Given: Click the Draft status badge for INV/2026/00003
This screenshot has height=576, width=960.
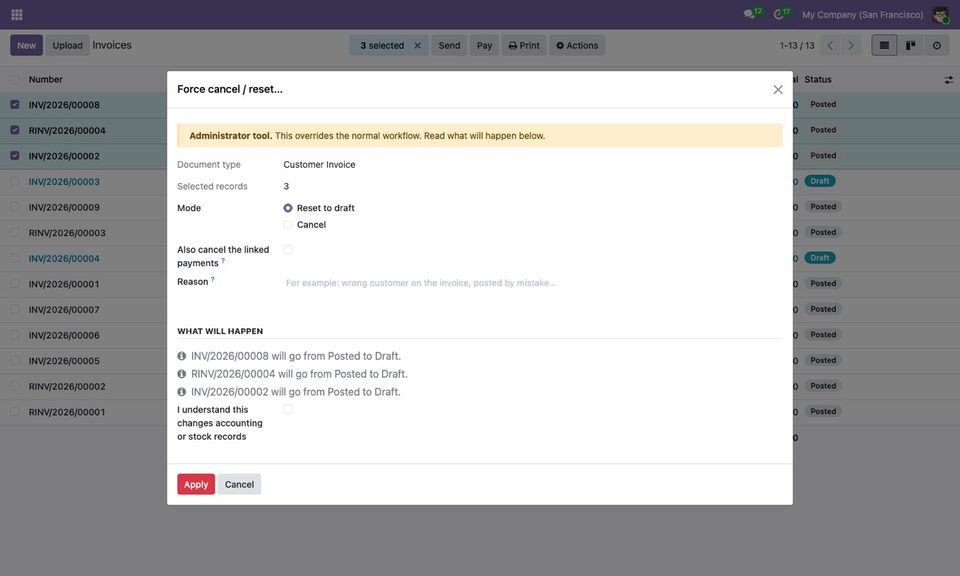Looking at the screenshot, I should click(x=820, y=181).
